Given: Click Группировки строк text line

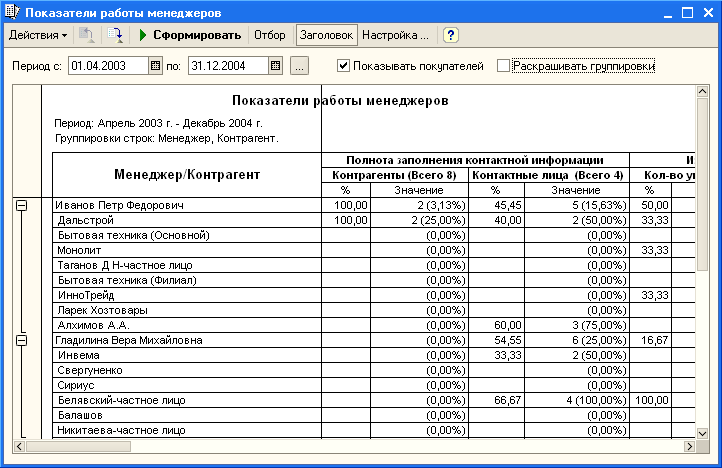Looking at the screenshot, I should pyautogui.click(x=167, y=139).
